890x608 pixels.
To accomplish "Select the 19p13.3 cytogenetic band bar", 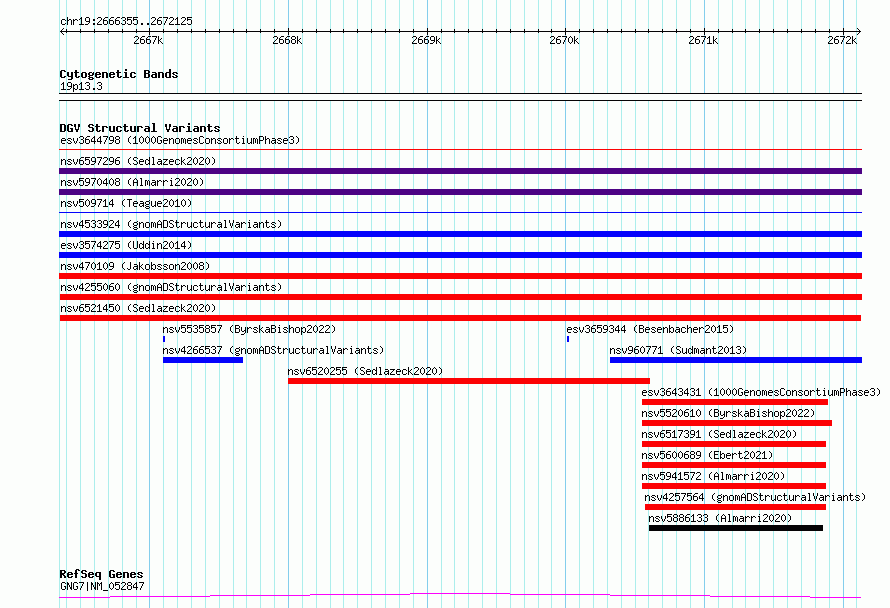I will click(x=460, y=97).
